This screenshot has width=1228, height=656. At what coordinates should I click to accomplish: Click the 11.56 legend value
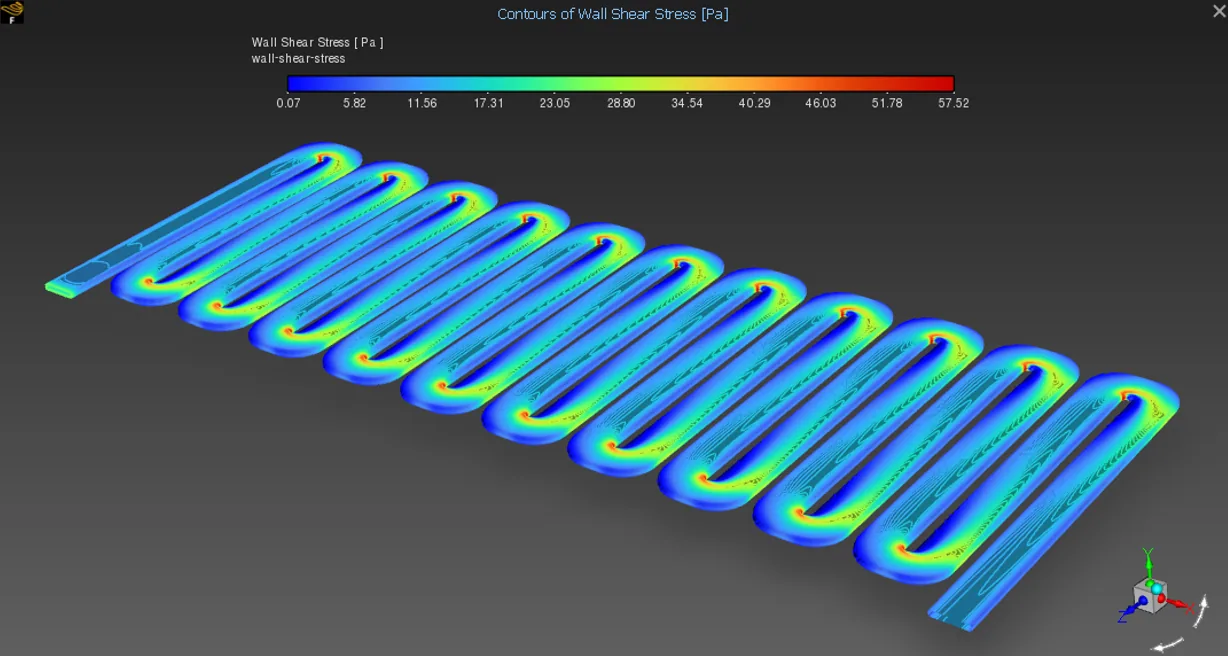[421, 103]
